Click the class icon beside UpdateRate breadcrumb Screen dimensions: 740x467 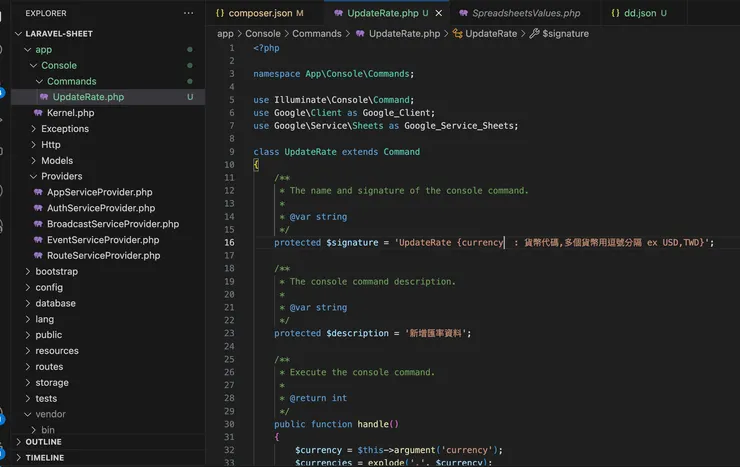457,33
